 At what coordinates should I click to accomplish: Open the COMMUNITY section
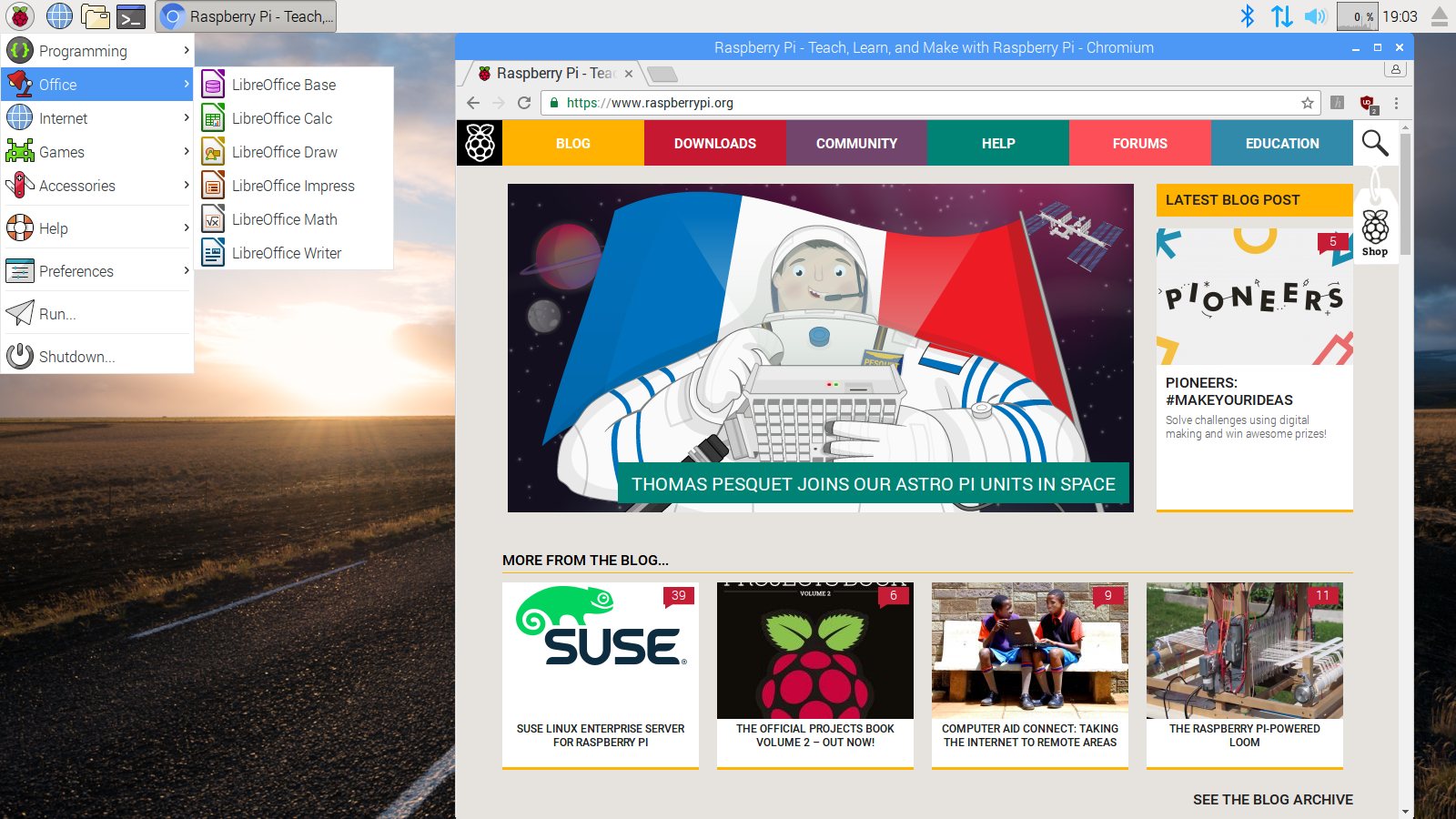tap(856, 143)
